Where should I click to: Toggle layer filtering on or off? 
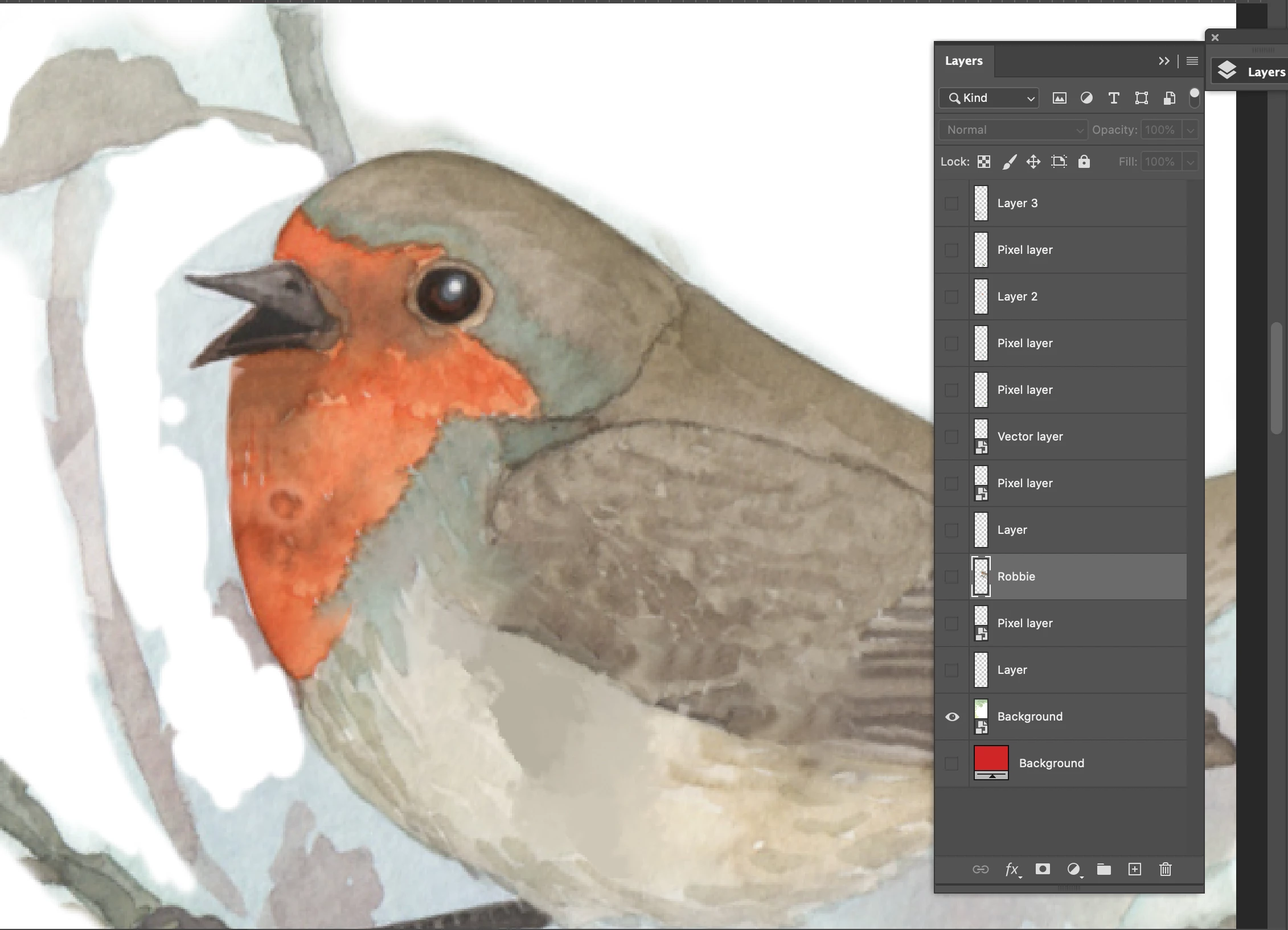click(1194, 98)
